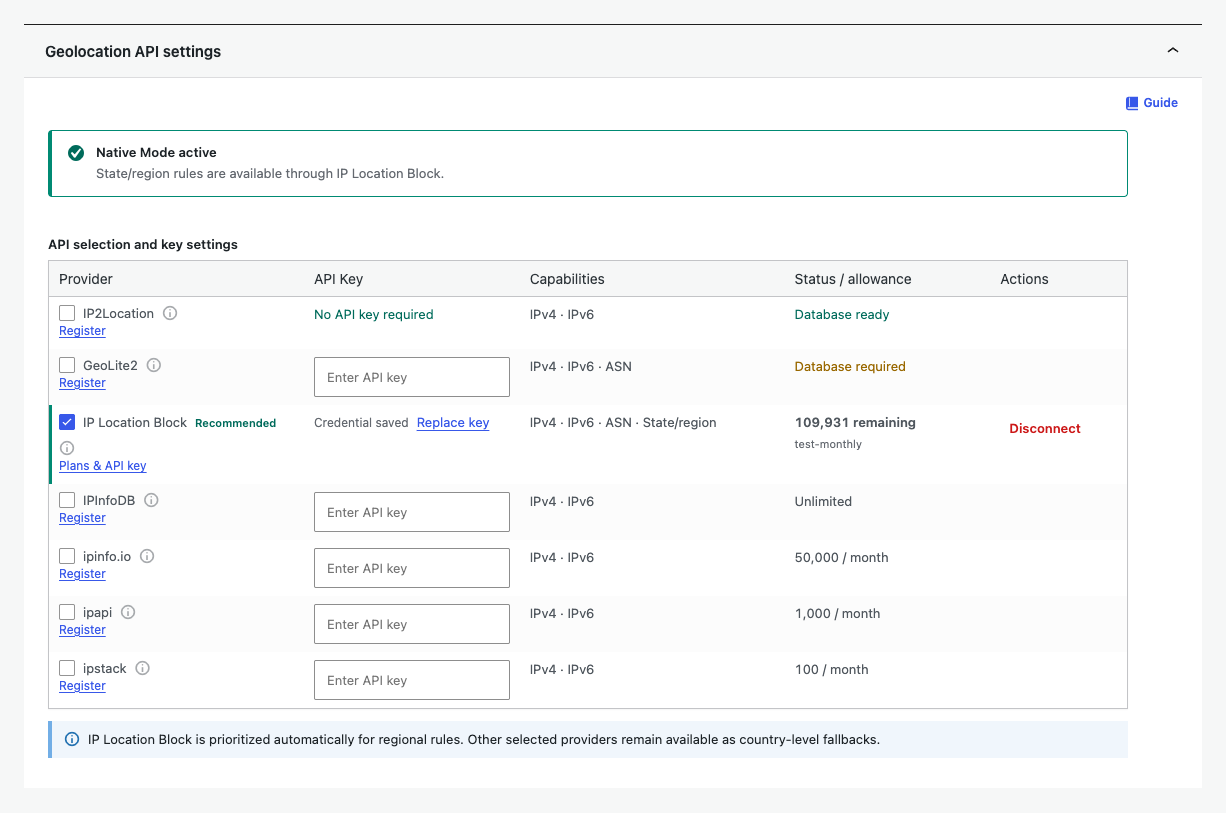Click the IPv4 · IPv6 · ASN · State/region capabilities

pyautogui.click(x=623, y=422)
